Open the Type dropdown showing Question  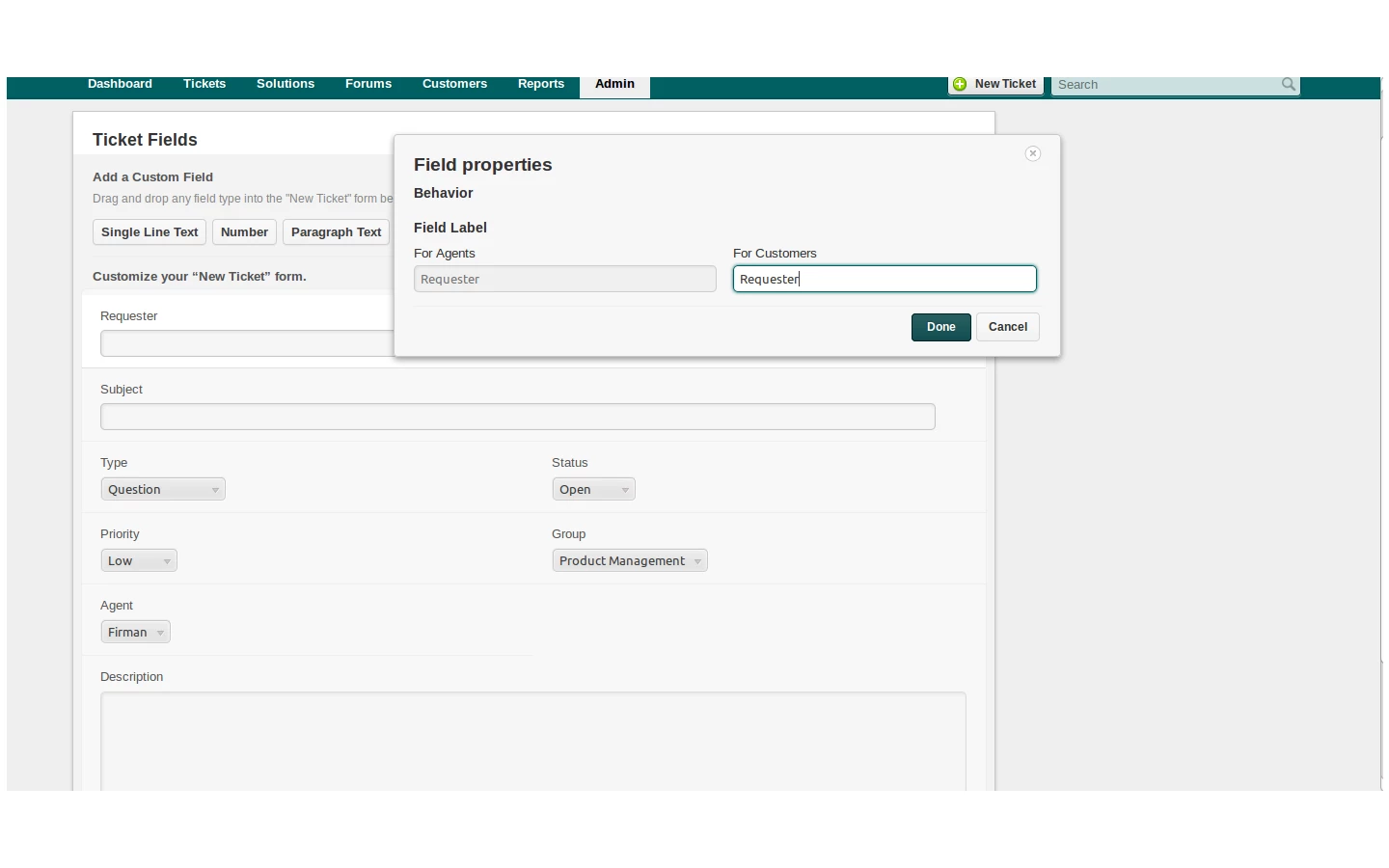[x=163, y=489]
